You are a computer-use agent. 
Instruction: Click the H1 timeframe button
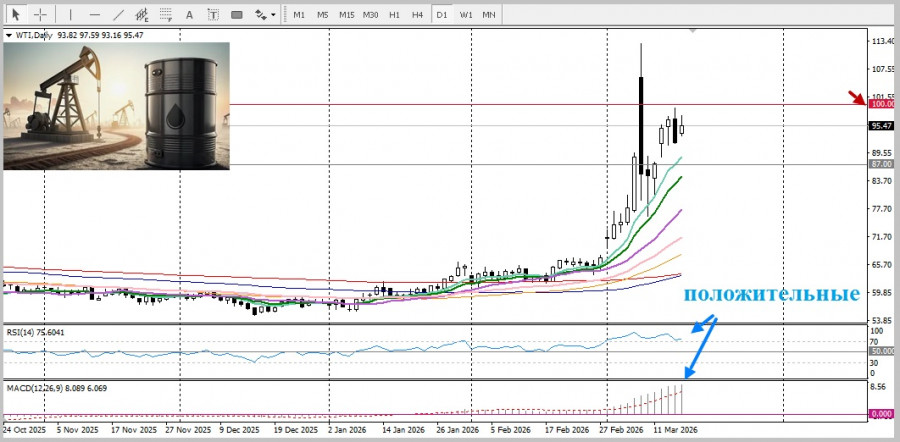pyautogui.click(x=395, y=15)
